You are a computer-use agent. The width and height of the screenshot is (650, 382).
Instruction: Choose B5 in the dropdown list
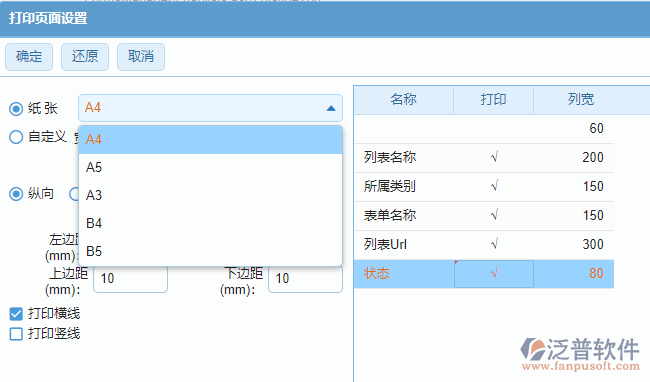coord(210,251)
